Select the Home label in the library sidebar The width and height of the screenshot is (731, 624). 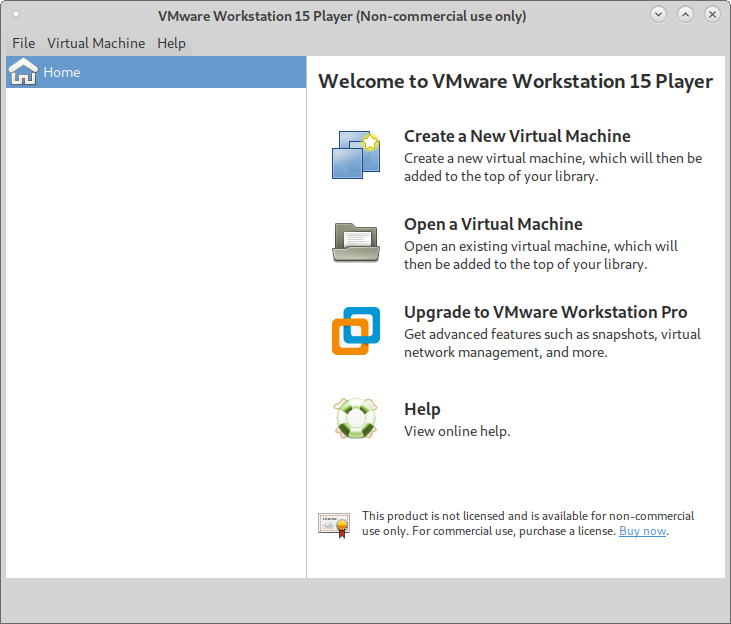(62, 72)
